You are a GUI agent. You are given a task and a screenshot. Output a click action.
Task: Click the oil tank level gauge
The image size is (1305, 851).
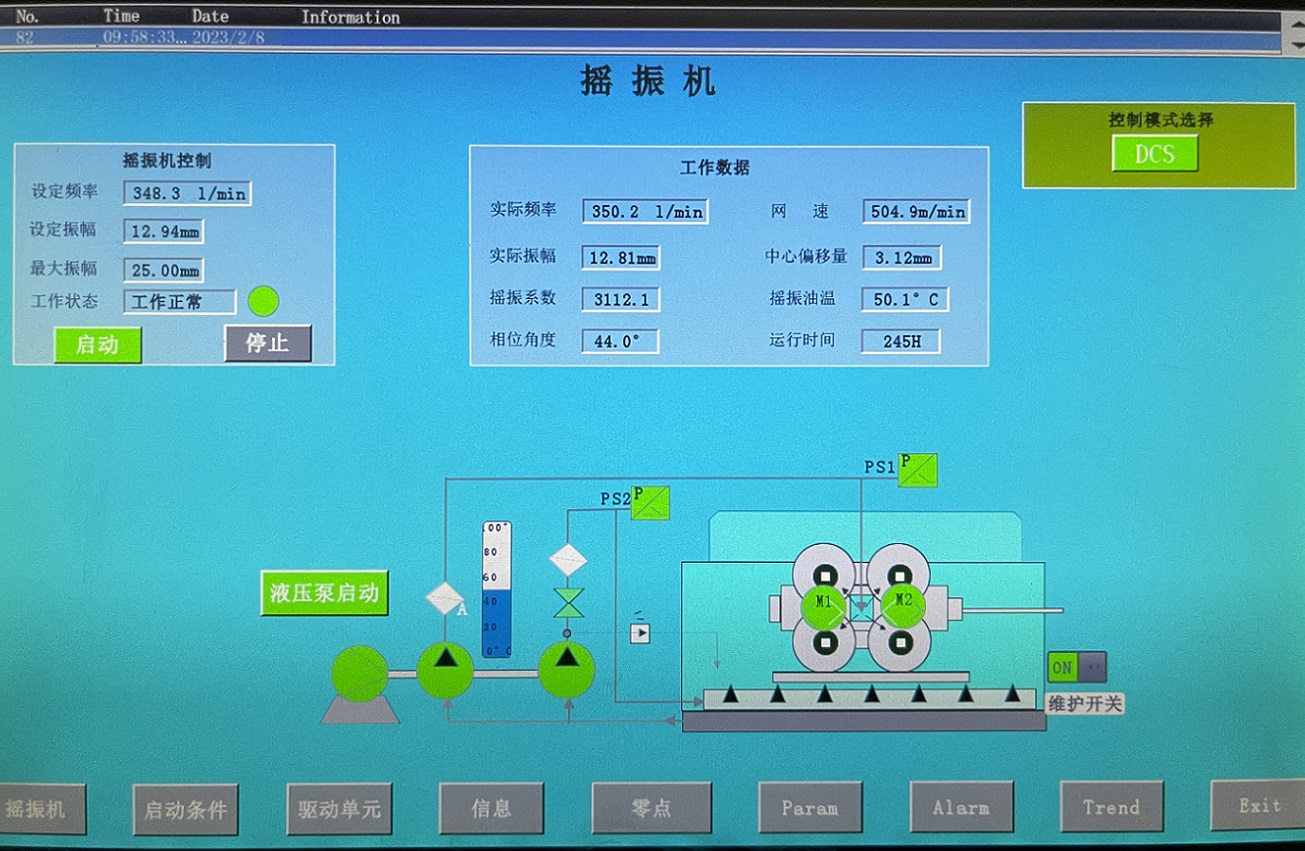pos(497,590)
